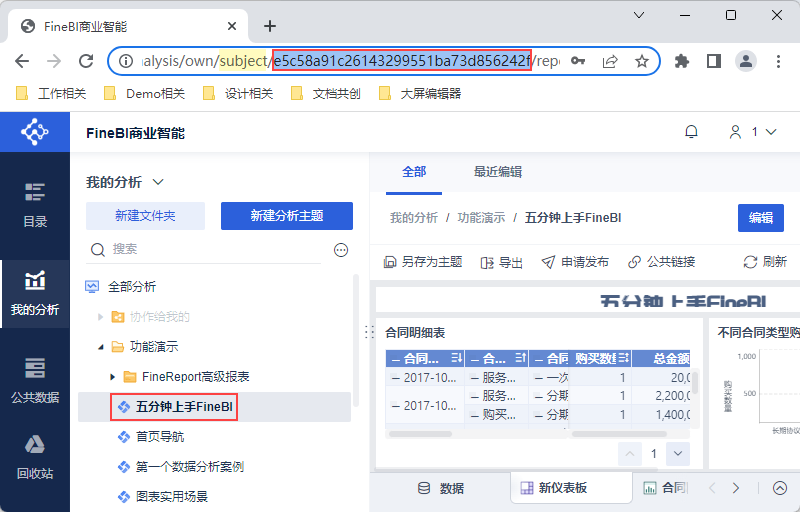This screenshot has width=800, height=512.
Task: Click 功能演示 in the breadcrumb
Action: (x=481, y=218)
